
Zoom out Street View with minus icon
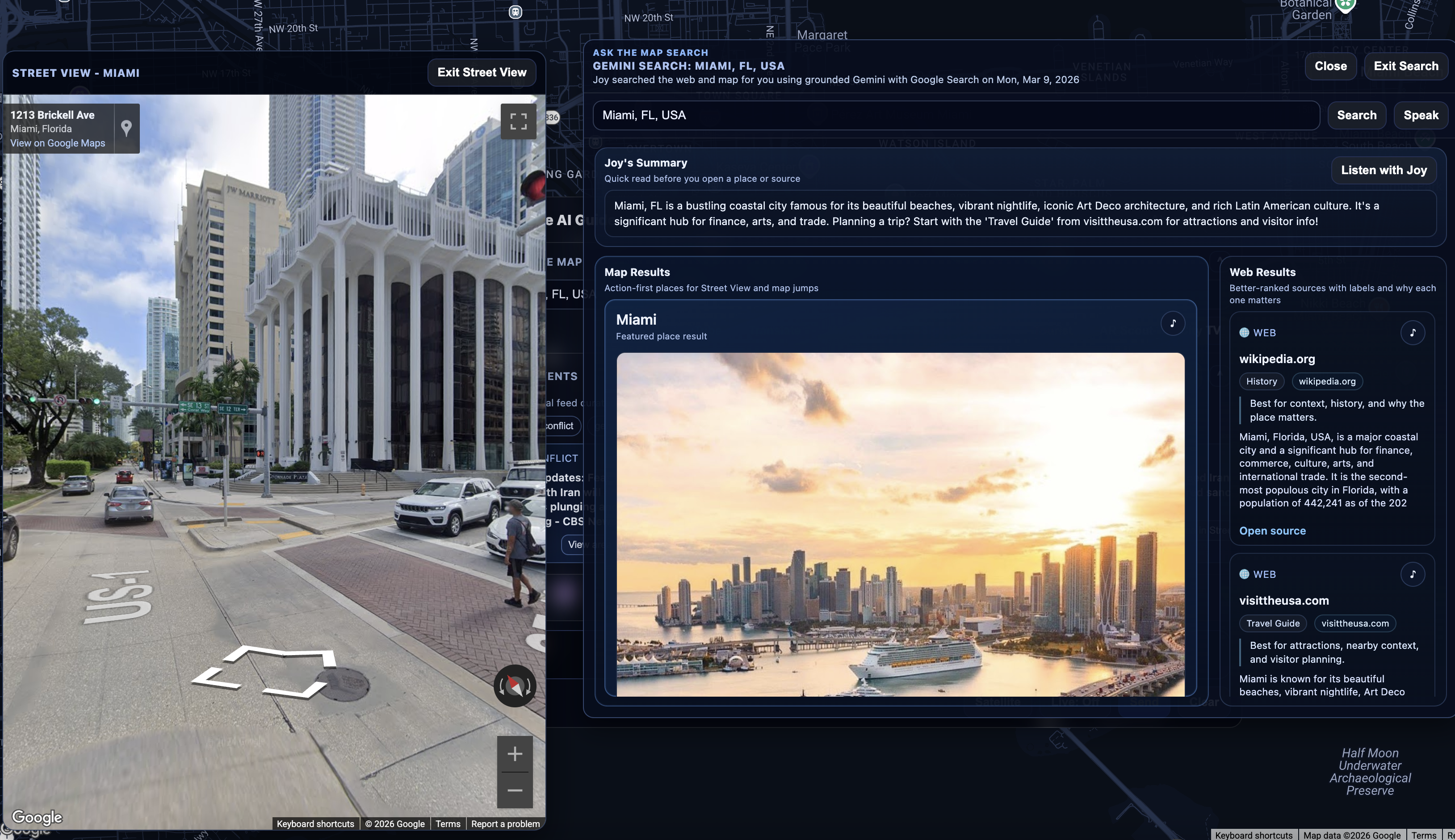pyautogui.click(x=514, y=790)
